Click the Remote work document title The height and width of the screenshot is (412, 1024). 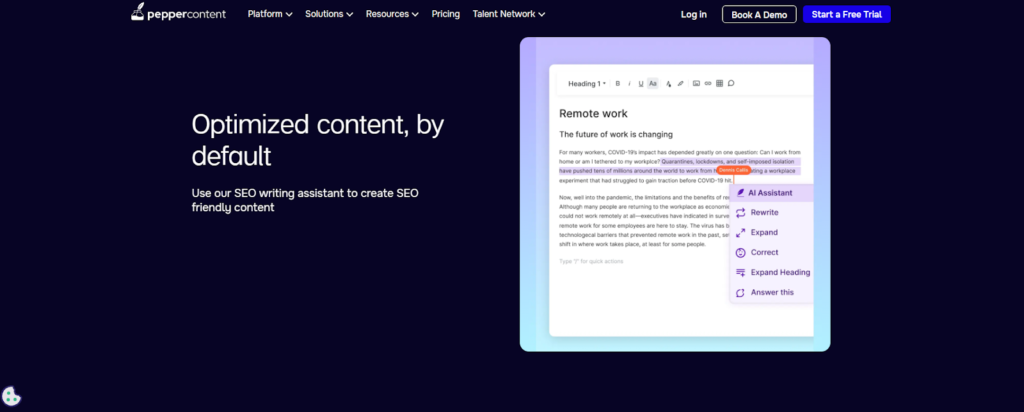coord(593,113)
